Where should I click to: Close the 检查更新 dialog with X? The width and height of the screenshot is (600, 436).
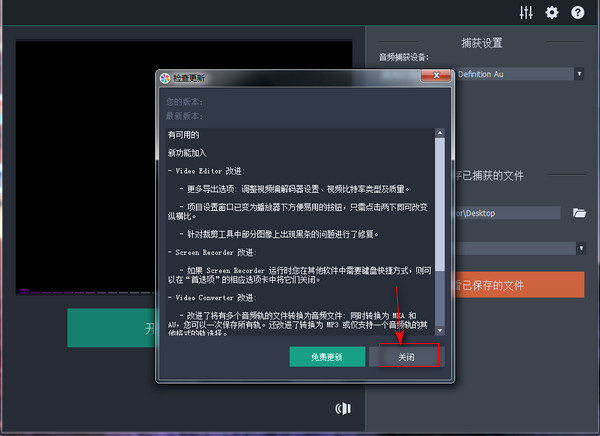tap(436, 75)
